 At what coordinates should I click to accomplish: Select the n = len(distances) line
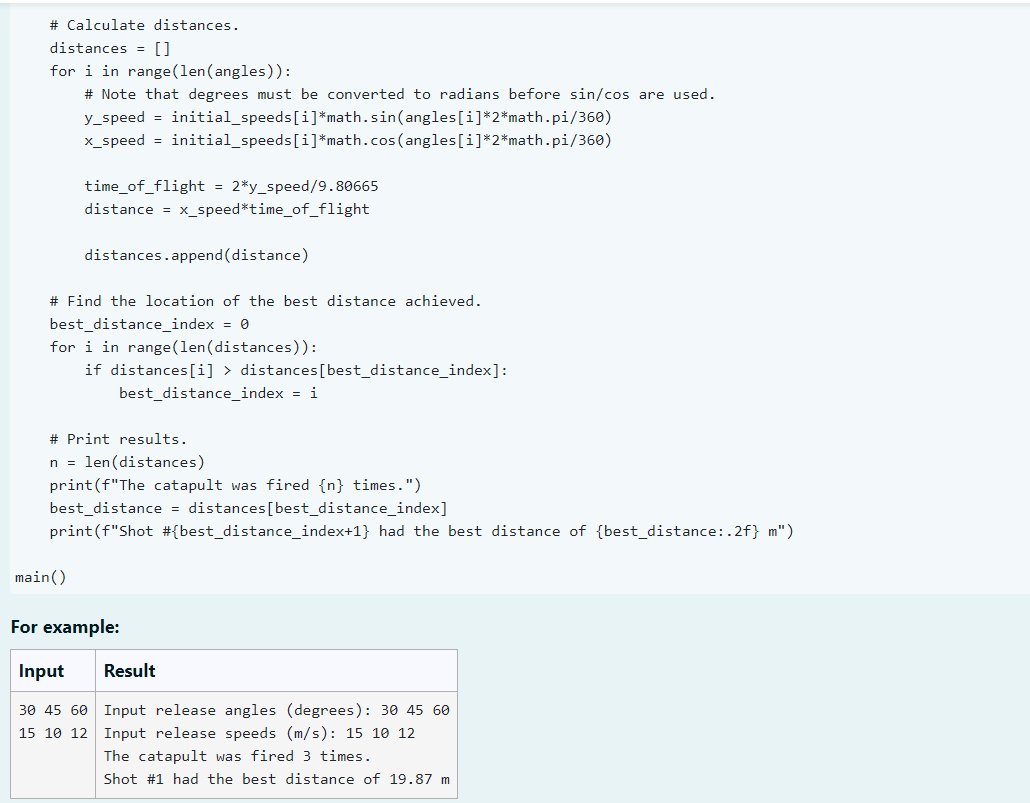[130, 461]
